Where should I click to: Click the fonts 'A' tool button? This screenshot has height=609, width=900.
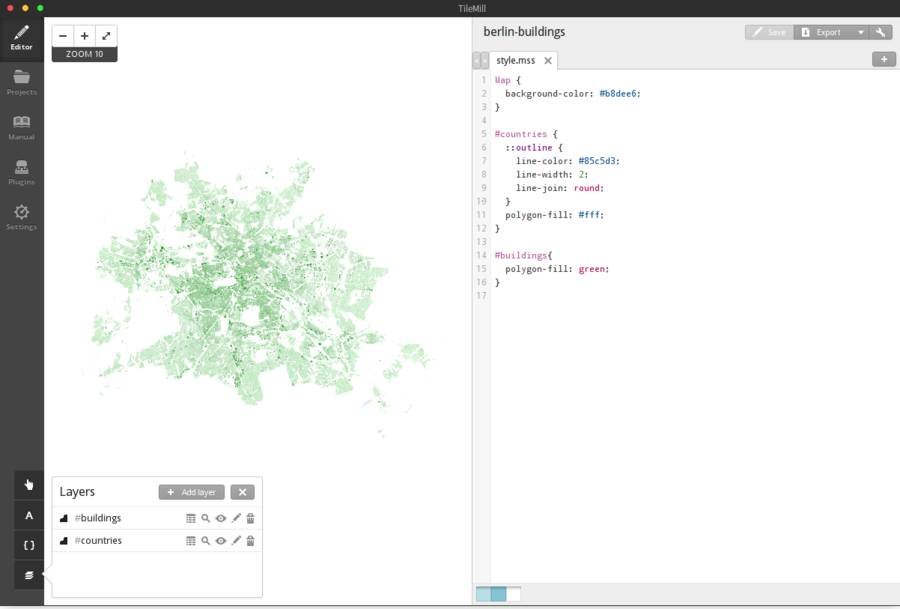point(29,516)
